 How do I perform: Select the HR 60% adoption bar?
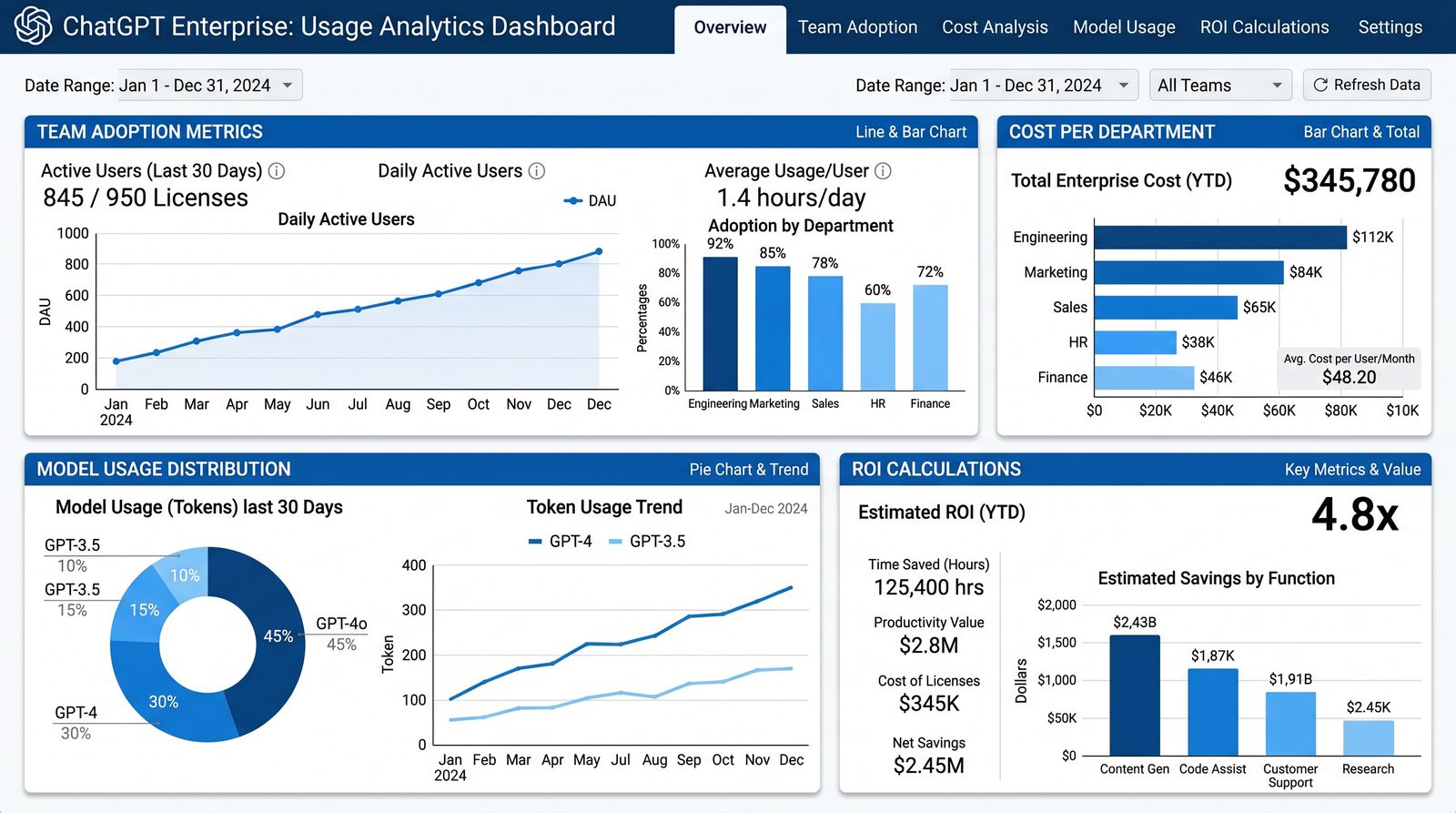click(877, 347)
